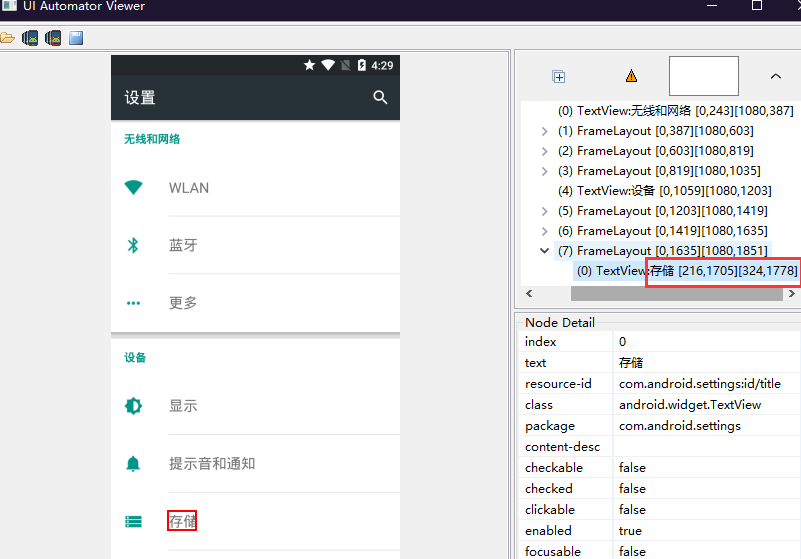Click the tree scrollbar right arrow
Screen dimensions: 801x559
click(792, 293)
